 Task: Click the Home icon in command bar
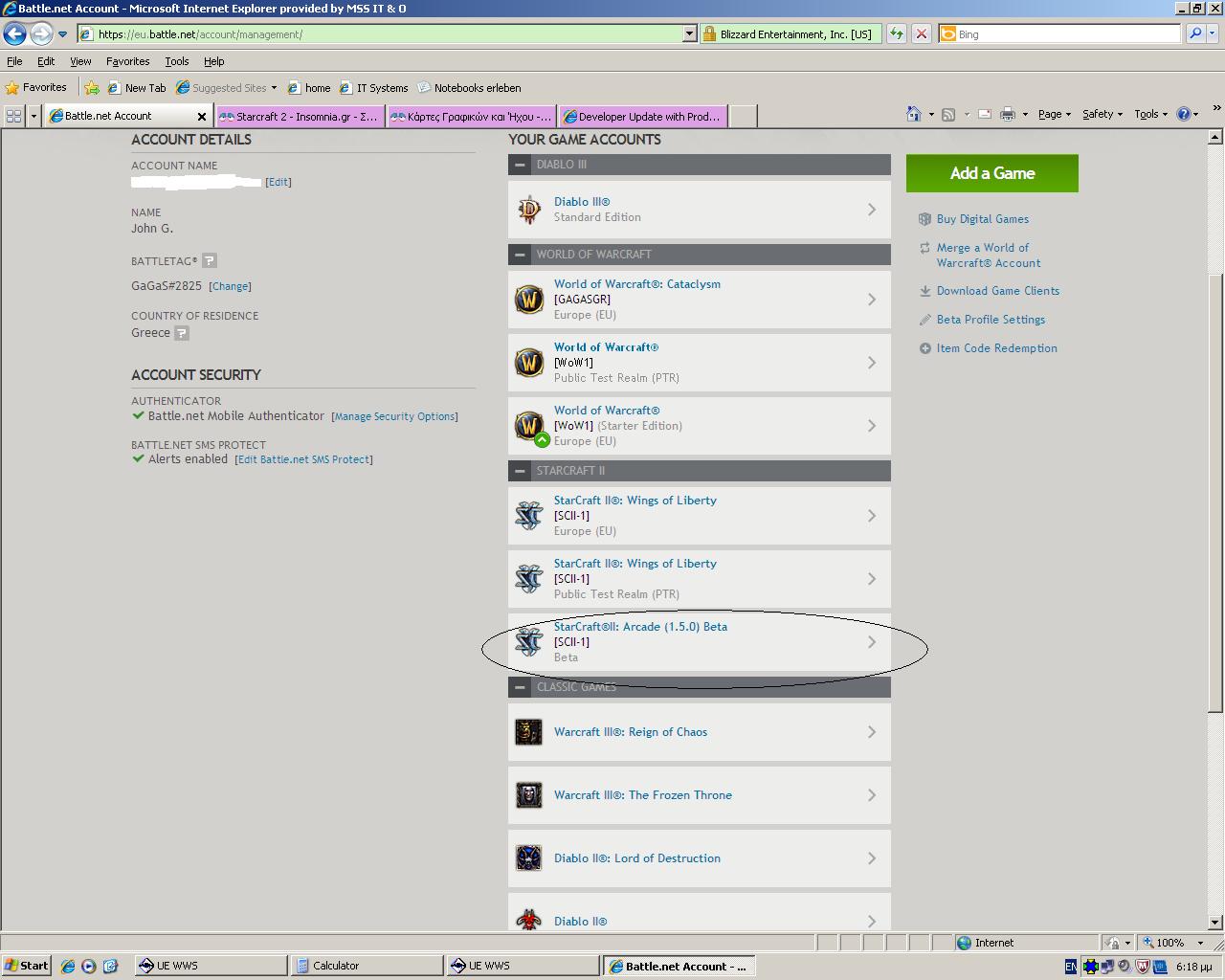913,114
